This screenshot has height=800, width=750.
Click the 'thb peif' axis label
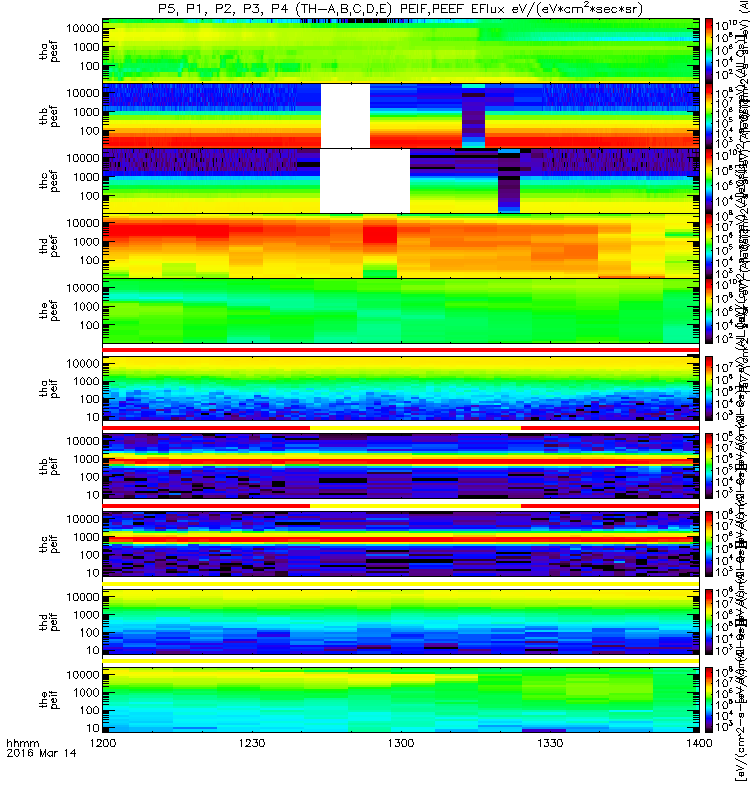point(49,466)
